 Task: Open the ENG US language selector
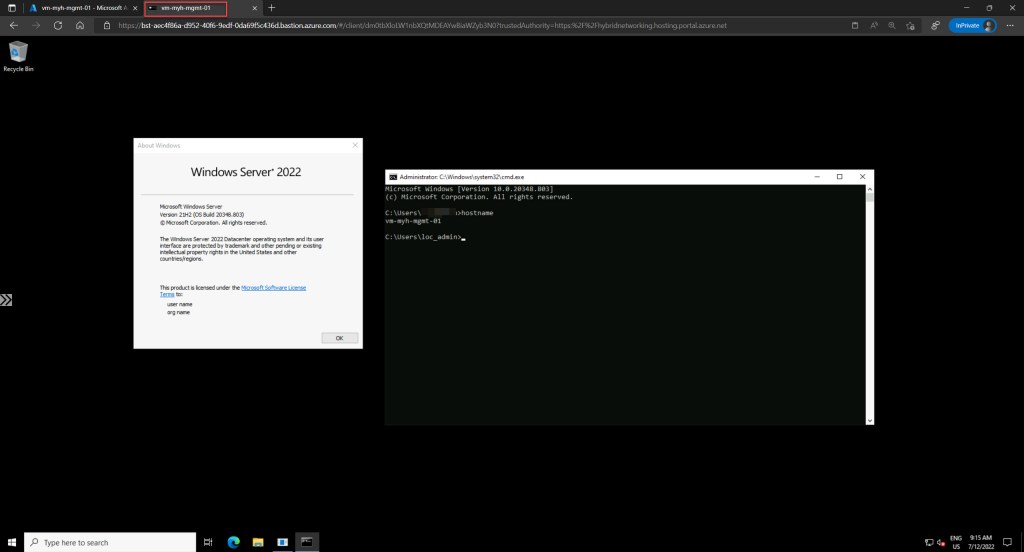(956, 542)
